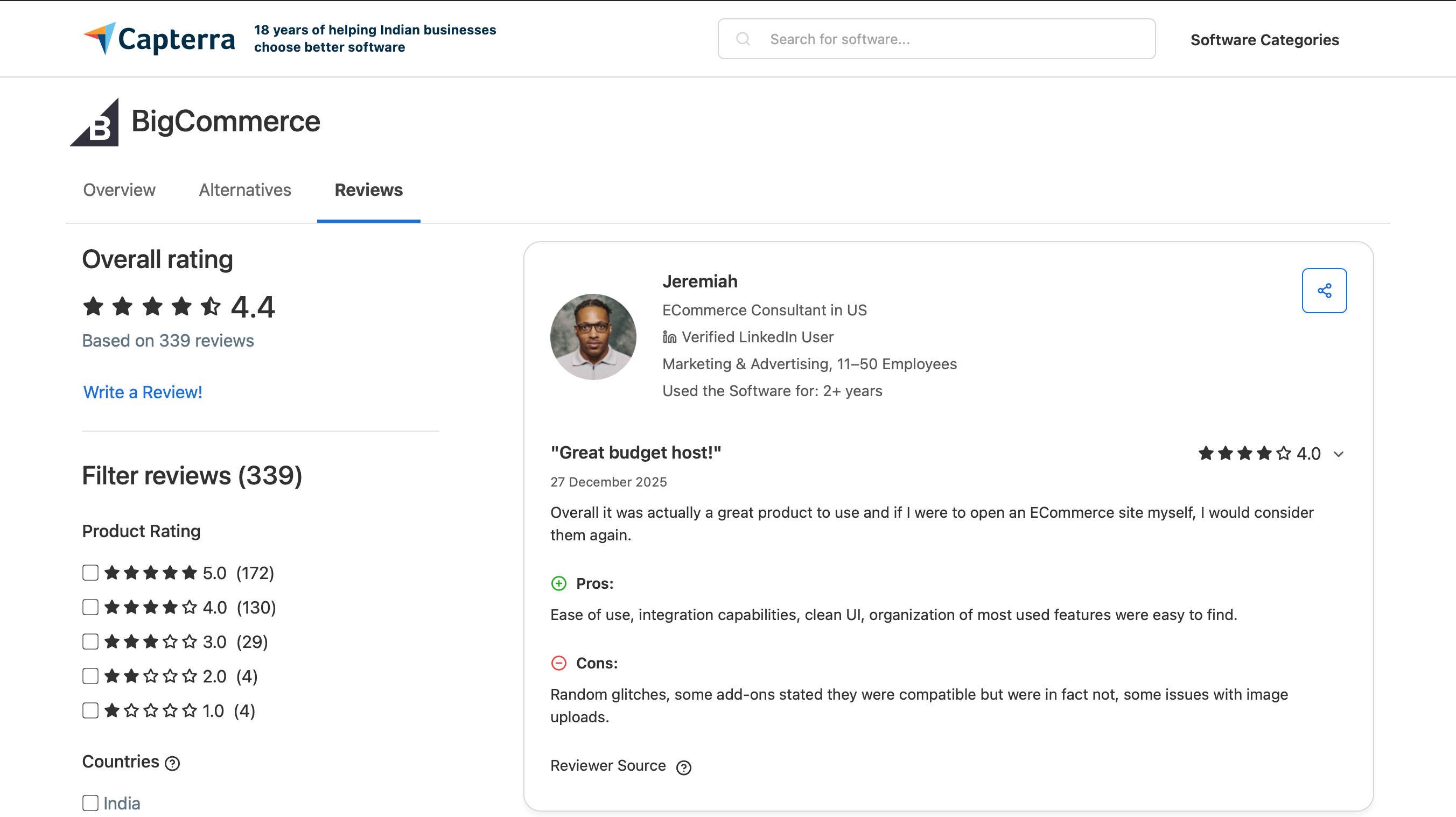Click the Filter reviews (339) heading
The height and width of the screenshot is (817, 1456).
(192, 475)
